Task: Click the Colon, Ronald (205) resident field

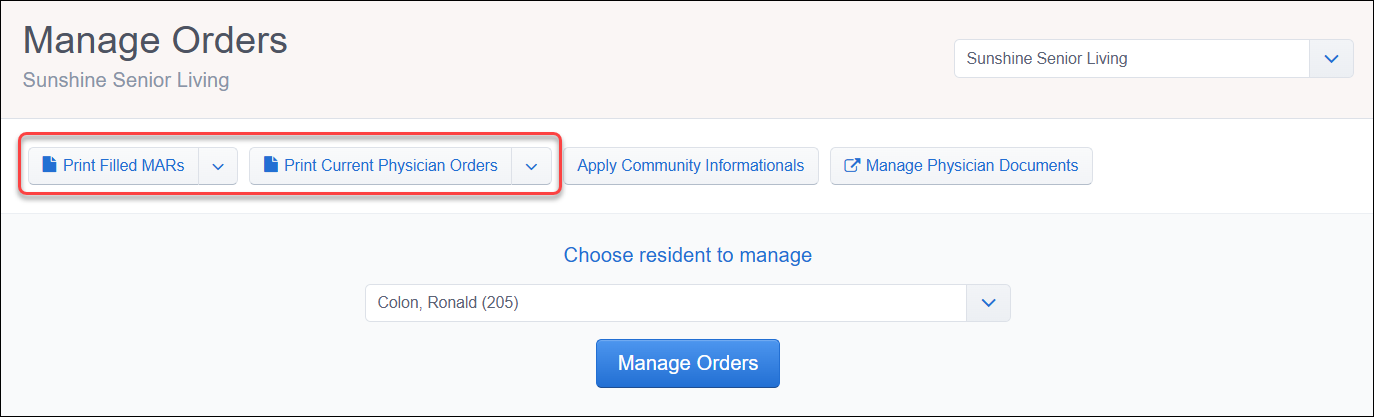Action: pos(666,303)
